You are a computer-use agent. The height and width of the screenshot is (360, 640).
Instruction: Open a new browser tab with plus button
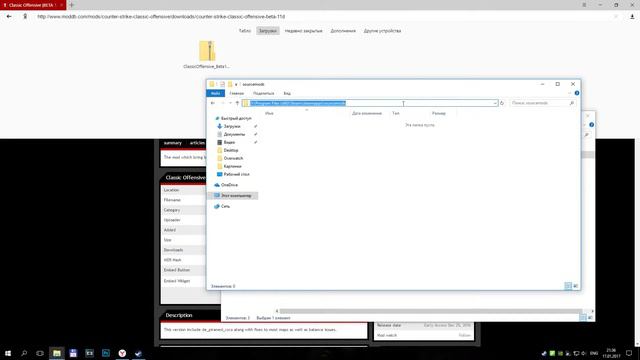point(72,5)
